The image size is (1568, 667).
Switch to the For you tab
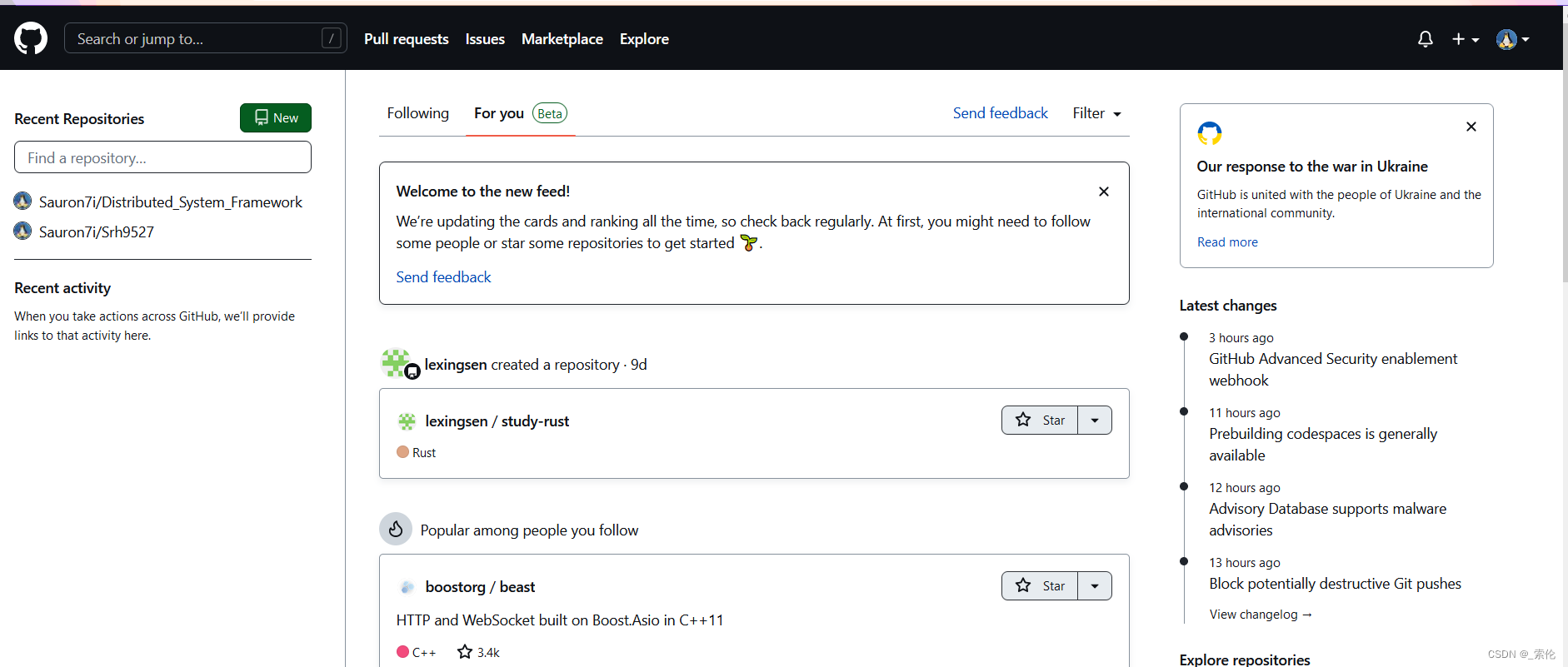click(x=499, y=113)
